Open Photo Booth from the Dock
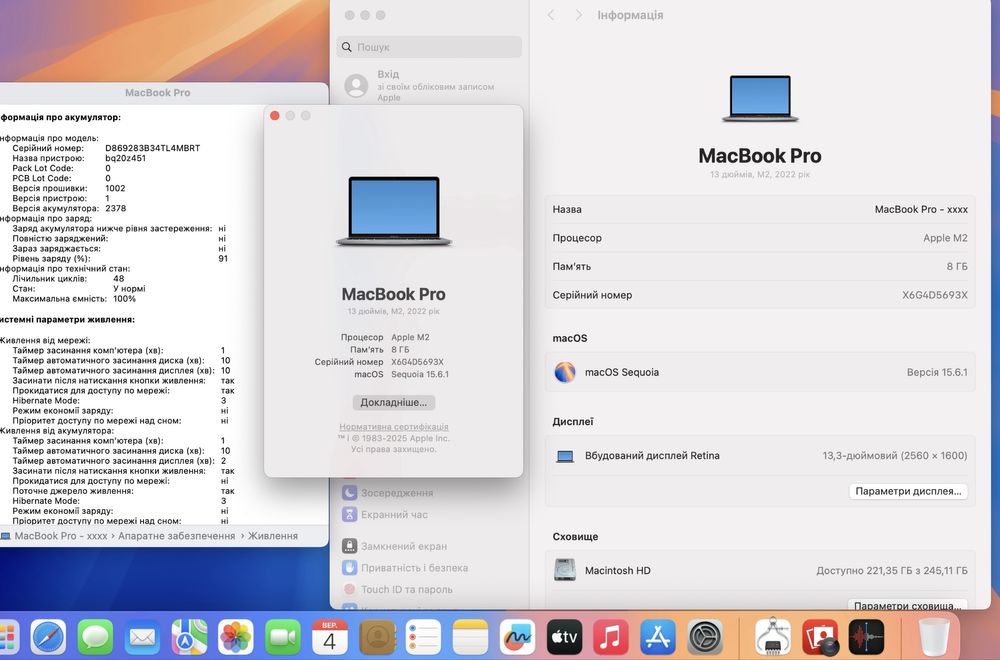1000x660 pixels. 820,636
